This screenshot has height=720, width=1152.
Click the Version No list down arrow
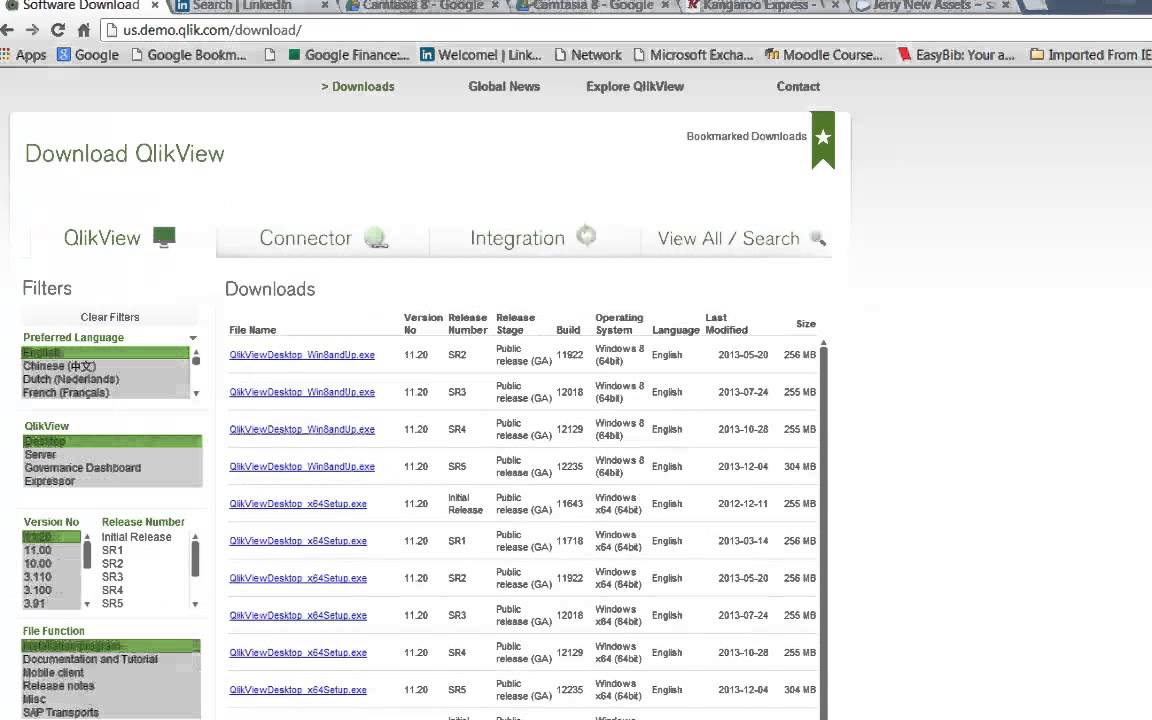(87, 605)
